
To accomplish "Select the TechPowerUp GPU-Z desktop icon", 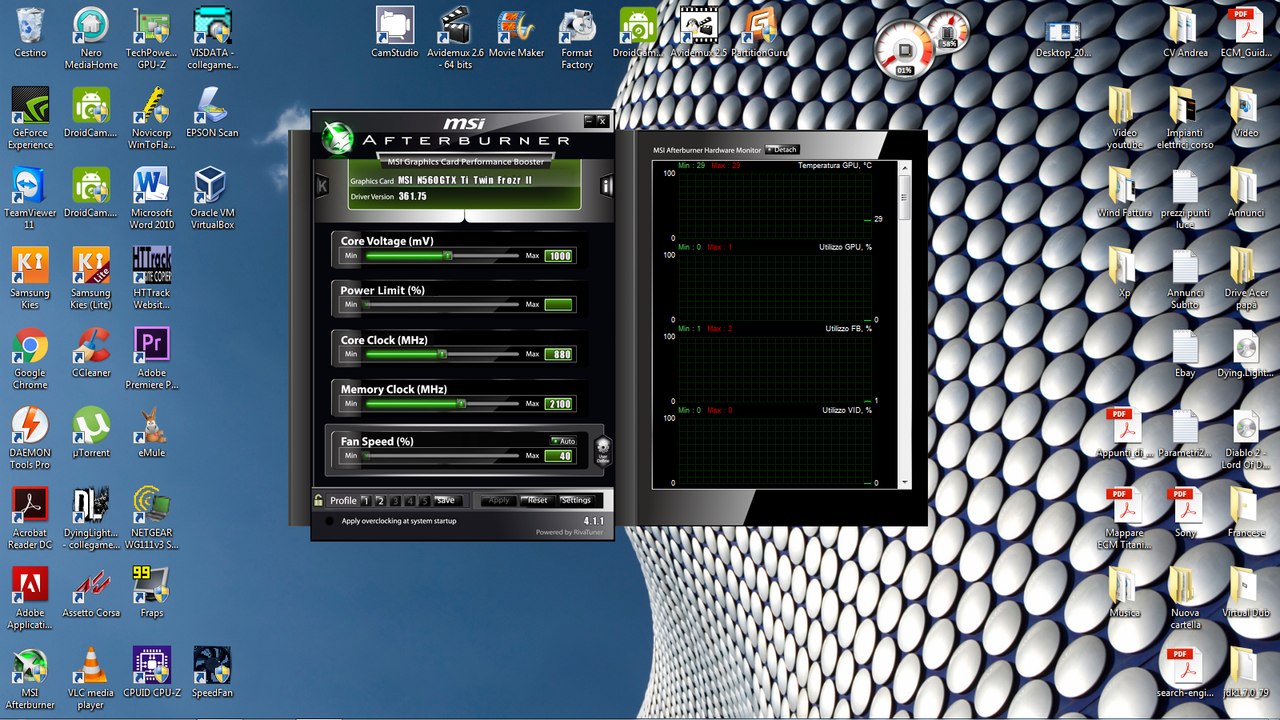I will coord(151,38).
